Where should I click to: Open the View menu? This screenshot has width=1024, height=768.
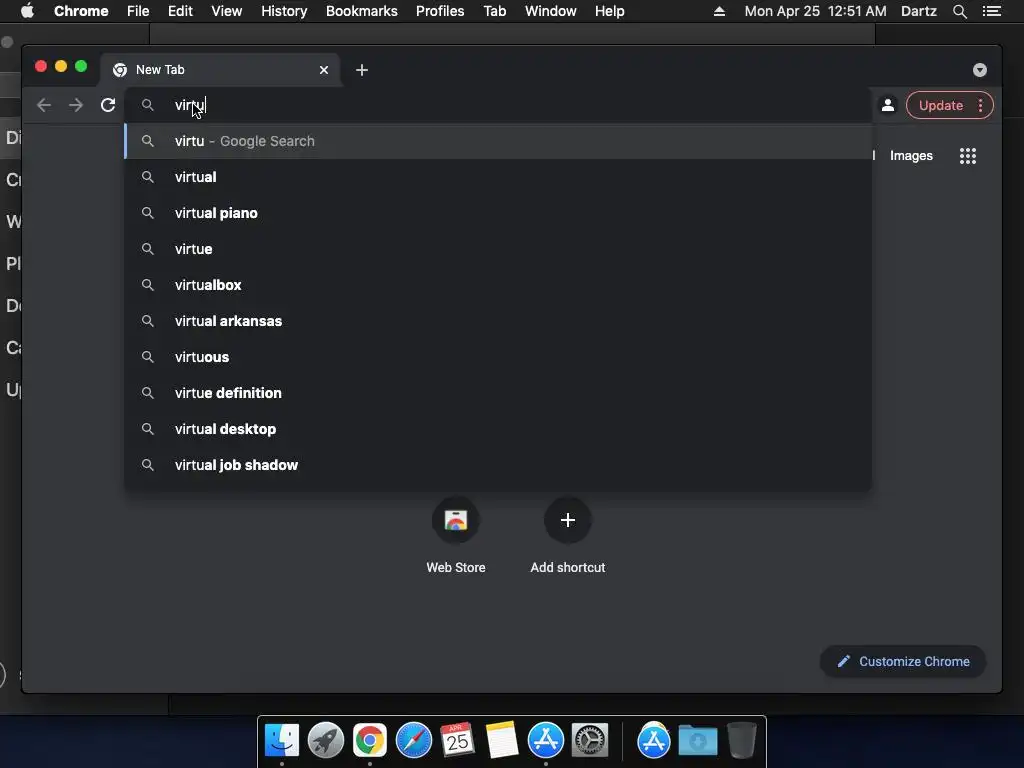tap(227, 11)
